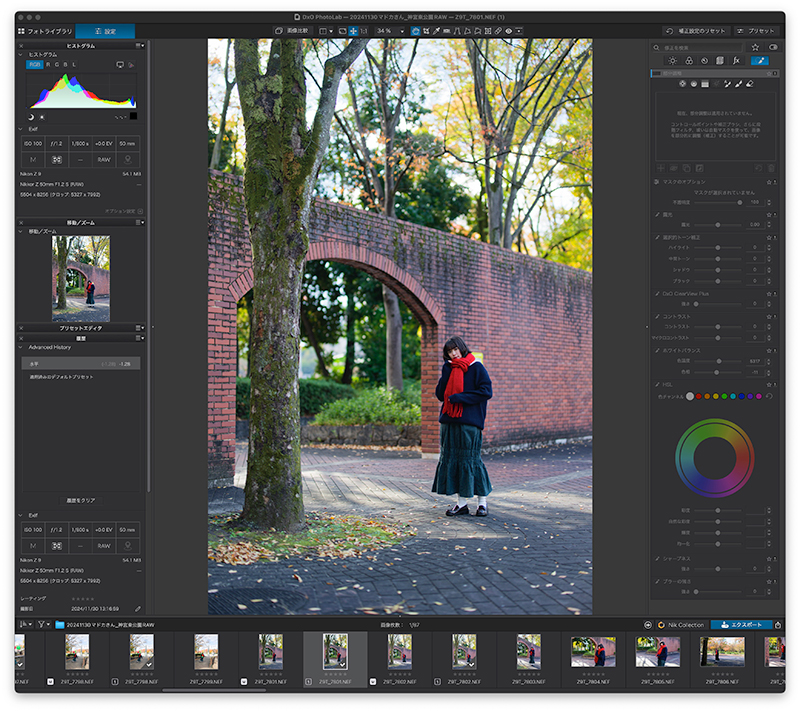This screenshot has height=711, width=800.
Task: Click the 画像比較 compare button
Action: (x=292, y=31)
